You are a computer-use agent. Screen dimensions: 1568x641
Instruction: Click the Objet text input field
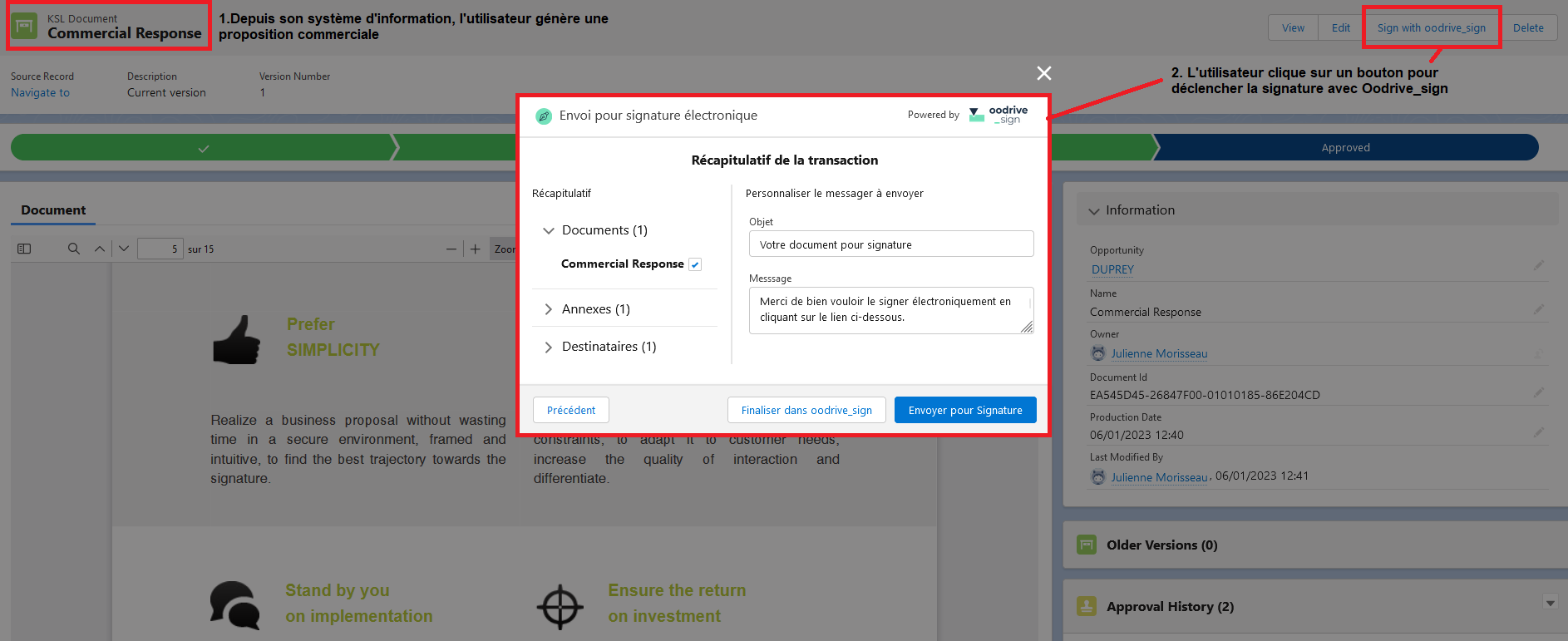click(890, 244)
